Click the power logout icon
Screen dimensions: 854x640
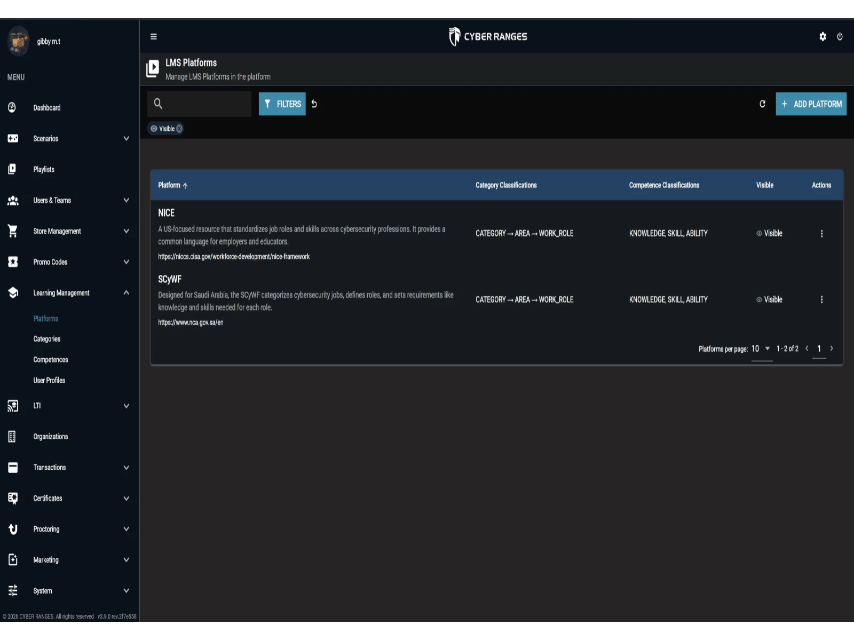(x=839, y=36)
